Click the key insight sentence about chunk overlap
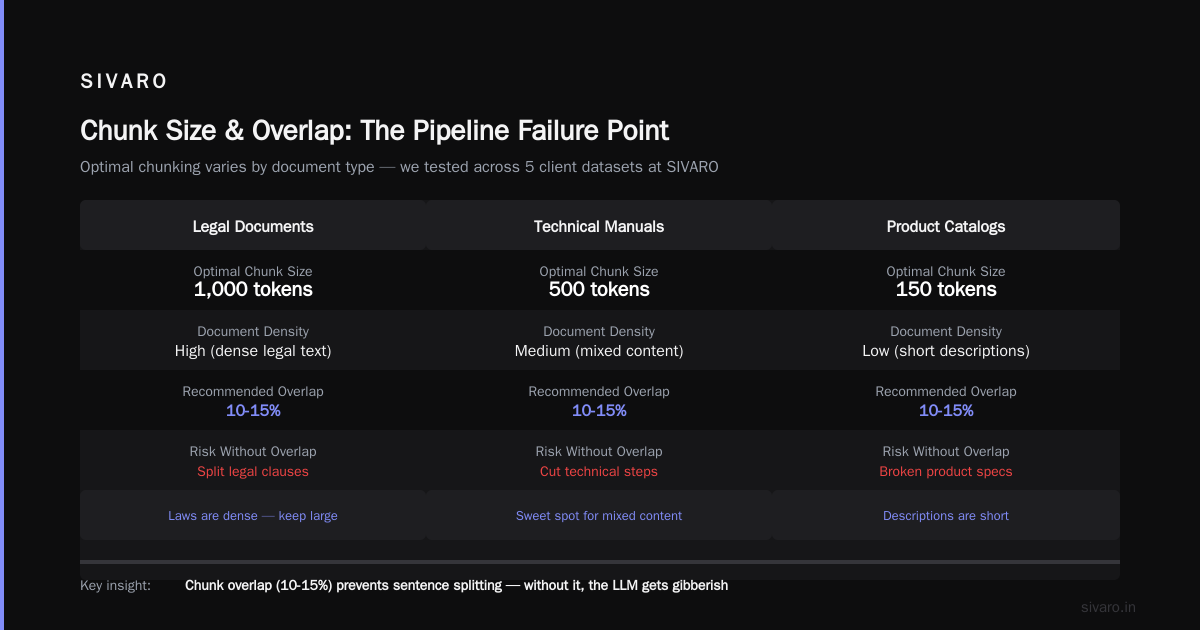The width and height of the screenshot is (1200, 630). (456, 586)
